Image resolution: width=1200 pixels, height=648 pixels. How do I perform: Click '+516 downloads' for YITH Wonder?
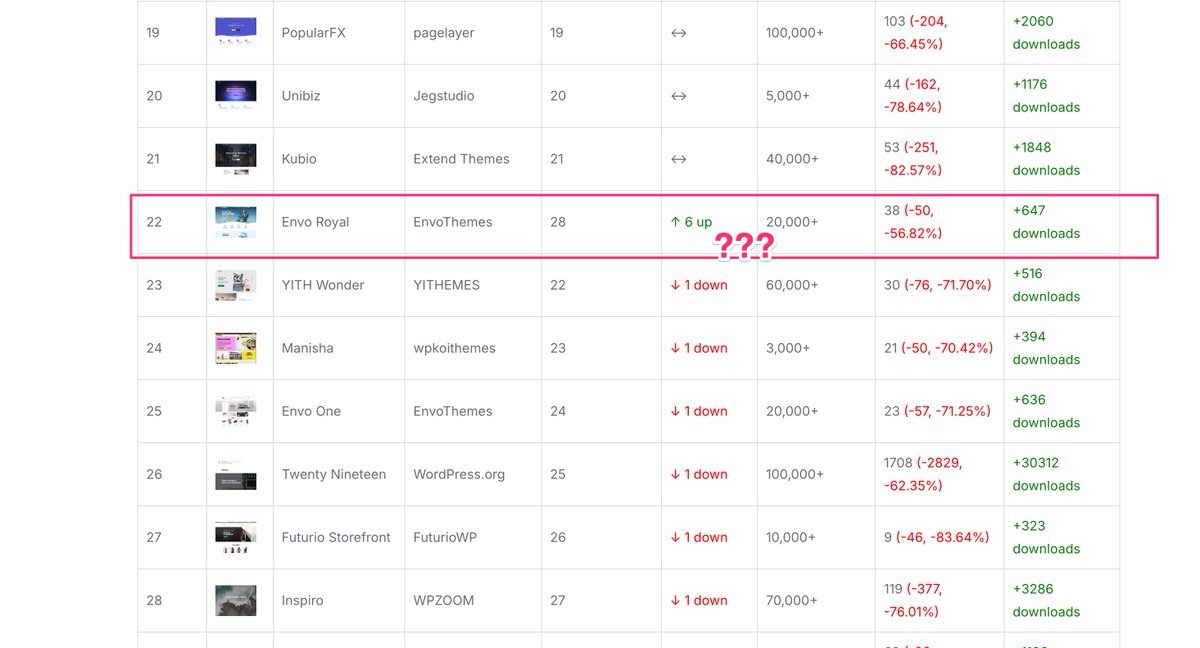(1046, 285)
